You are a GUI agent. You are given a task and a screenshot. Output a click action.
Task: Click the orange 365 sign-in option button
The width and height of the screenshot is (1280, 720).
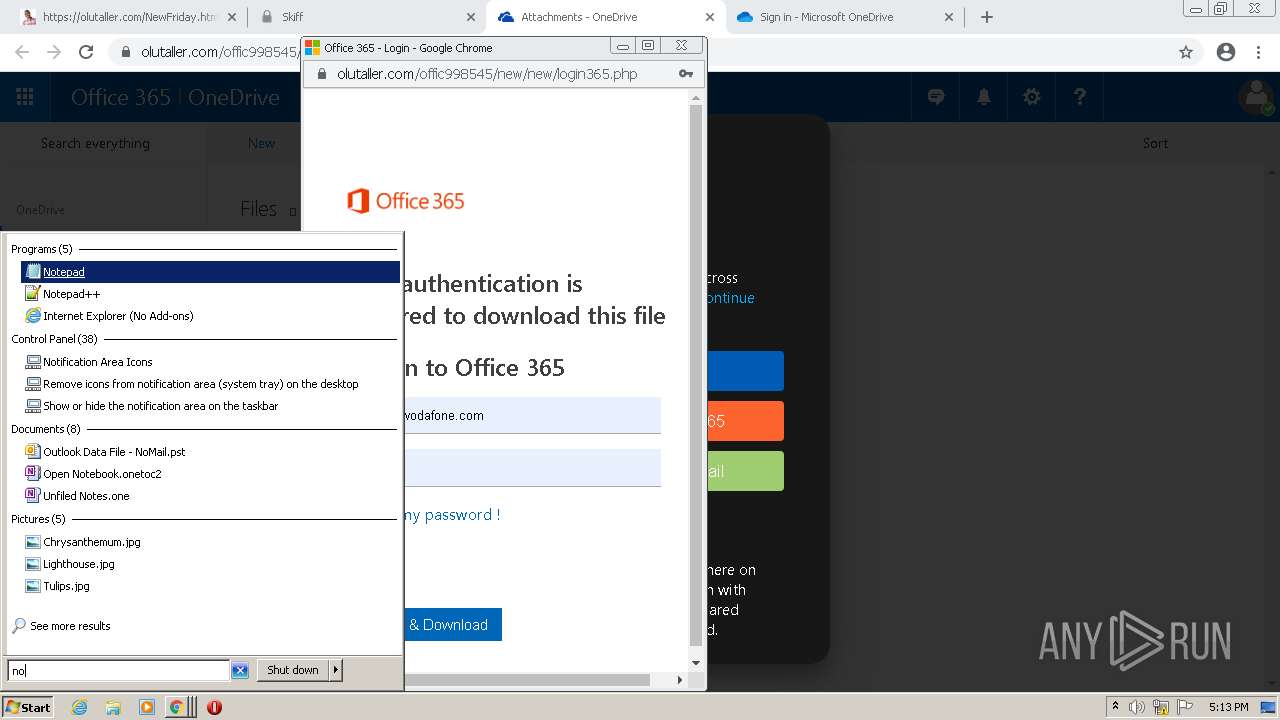point(744,421)
